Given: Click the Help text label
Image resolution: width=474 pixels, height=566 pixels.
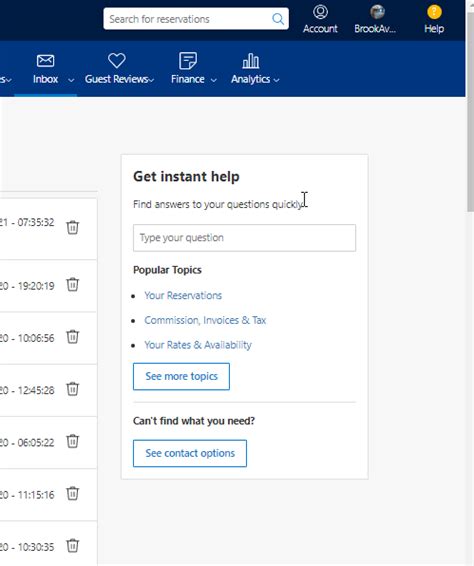Looking at the screenshot, I should tap(434, 29).
